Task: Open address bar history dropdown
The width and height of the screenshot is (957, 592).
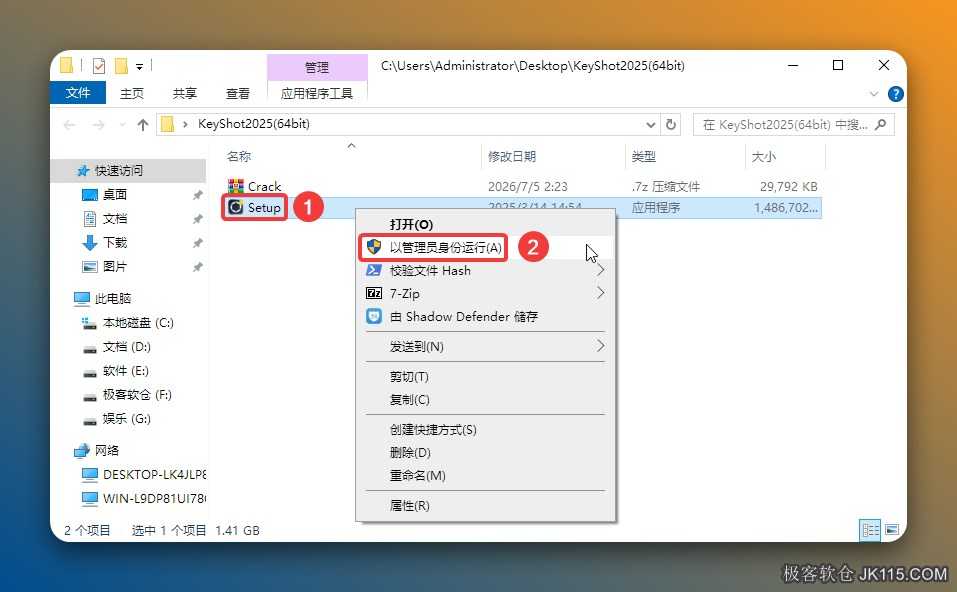Action: 651,125
